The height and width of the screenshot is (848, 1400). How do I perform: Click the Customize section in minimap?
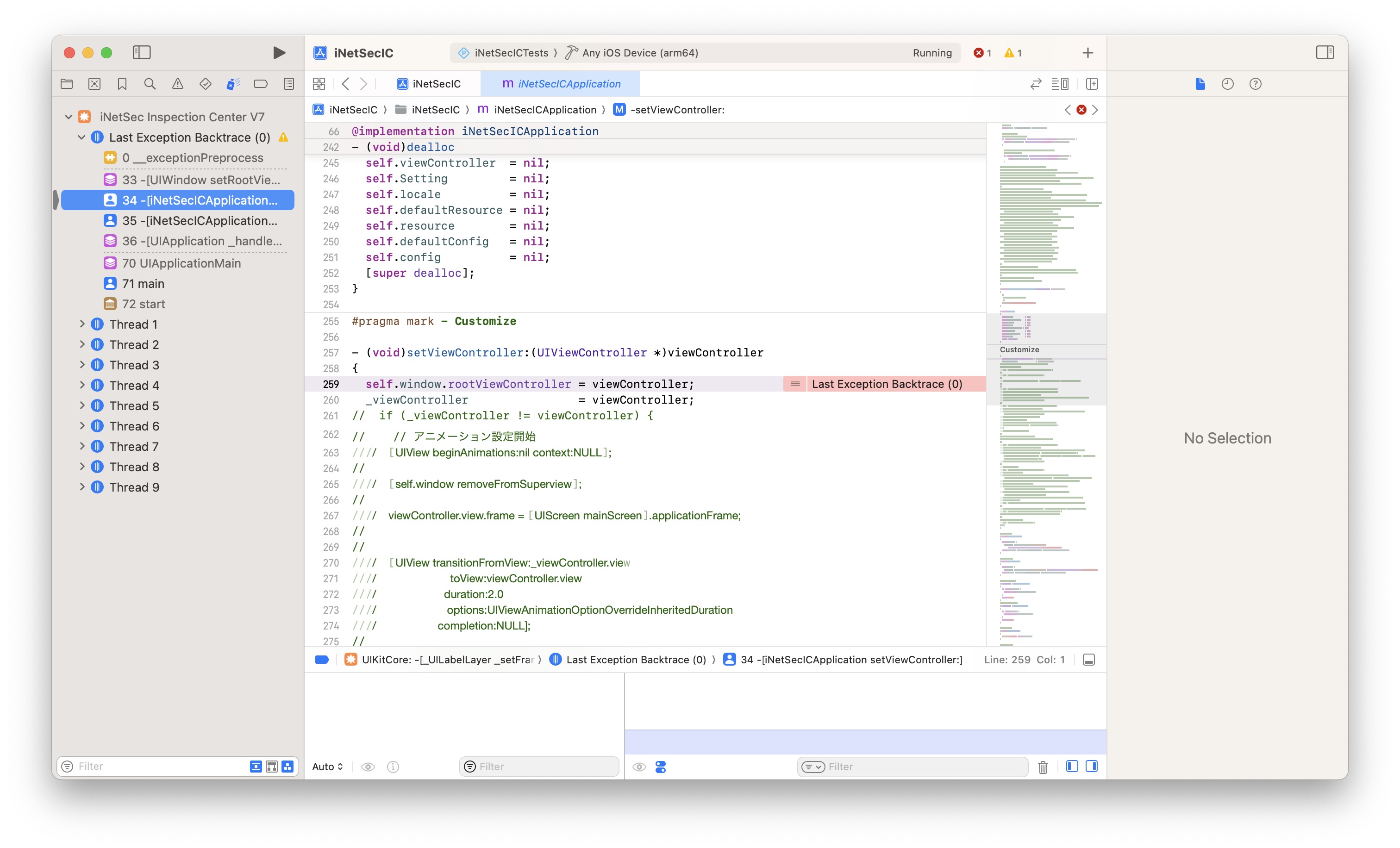(1019, 350)
